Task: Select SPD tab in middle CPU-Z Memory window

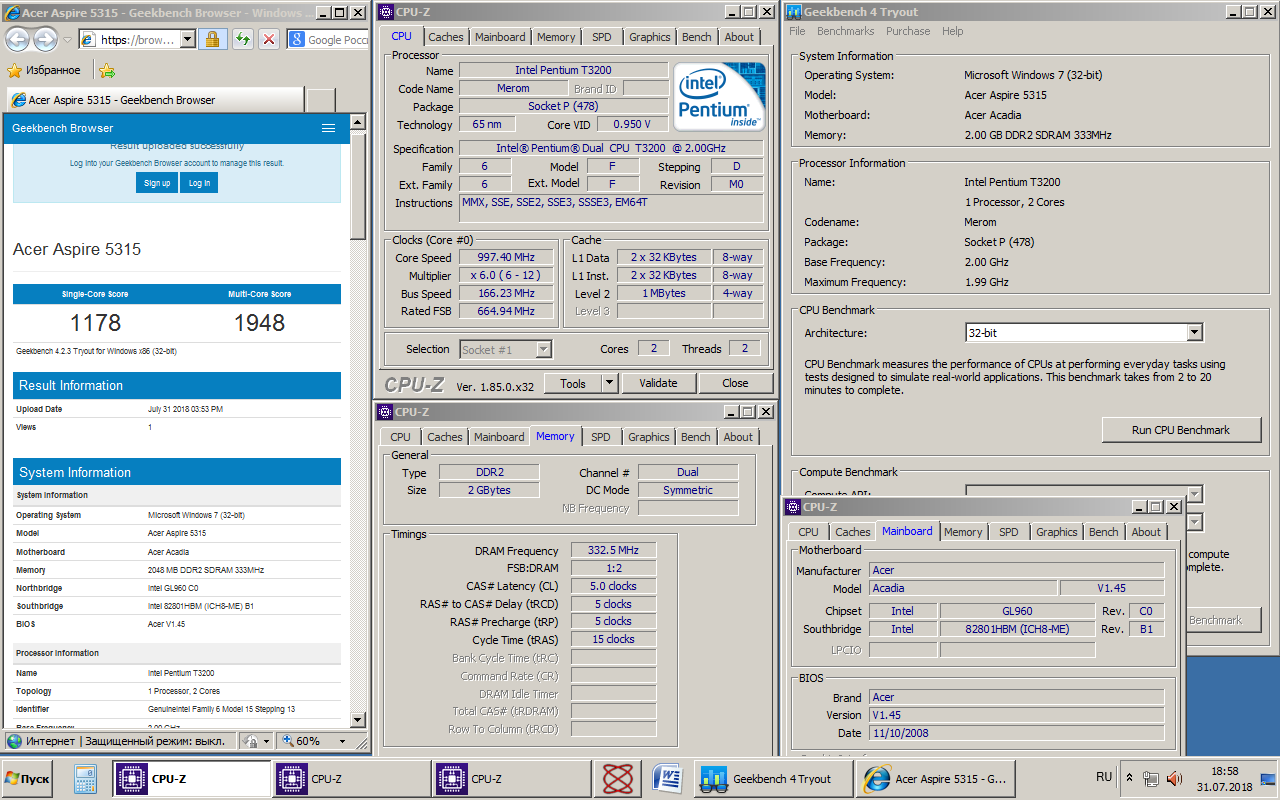Action: pyautogui.click(x=600, y=437)
